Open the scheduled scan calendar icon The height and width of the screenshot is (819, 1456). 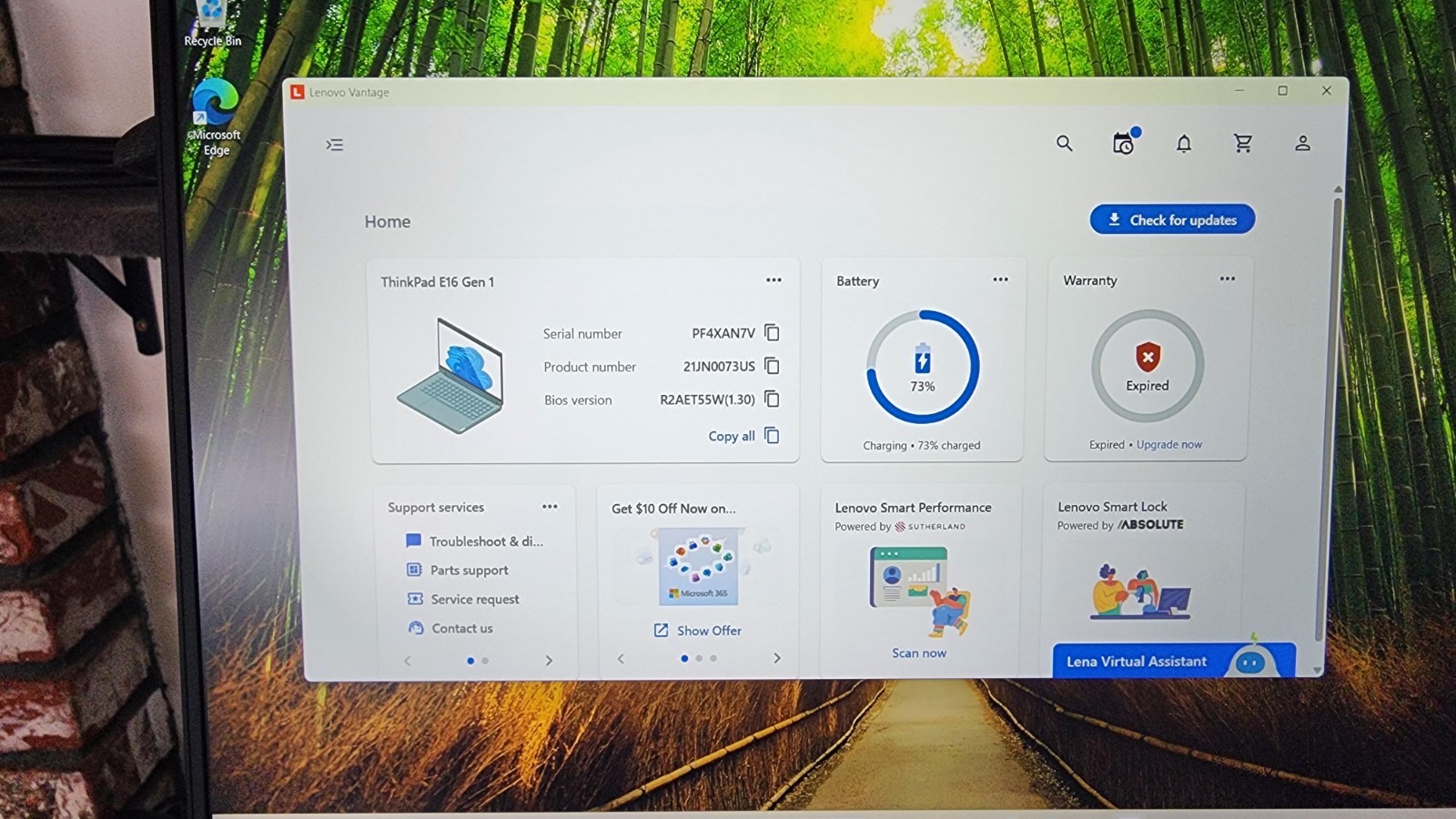(x=1124, y=143)
